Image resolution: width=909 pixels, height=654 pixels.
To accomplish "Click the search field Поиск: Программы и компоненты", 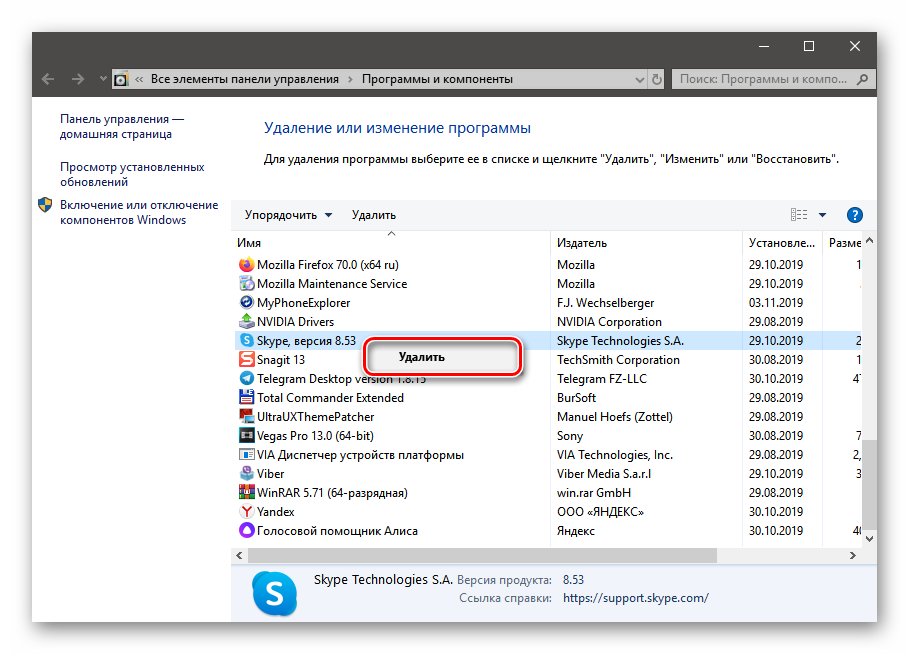I will click(764, 79).
